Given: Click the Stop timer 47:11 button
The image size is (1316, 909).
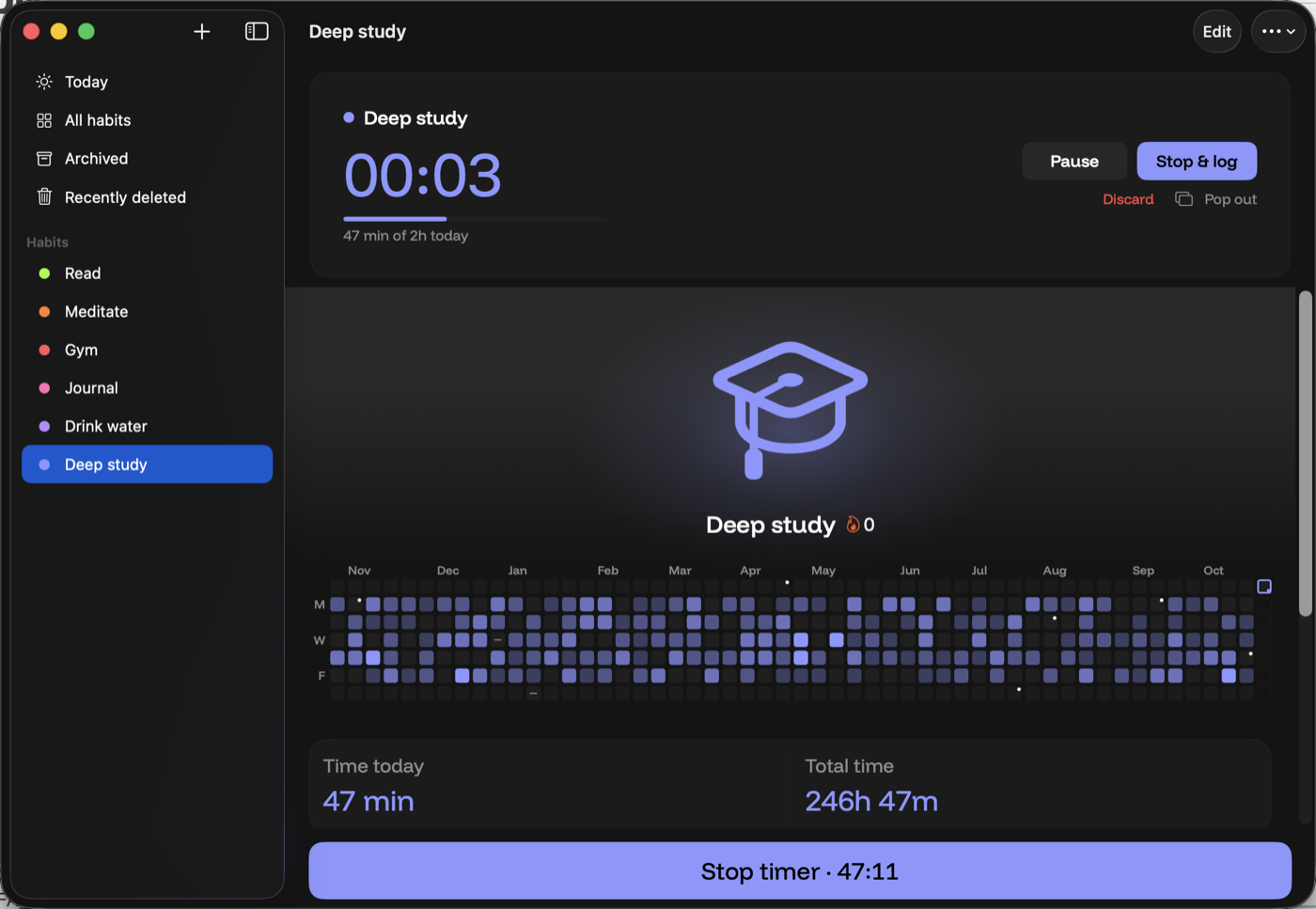Looking at the screenshot, I should [x=800, y=871].
